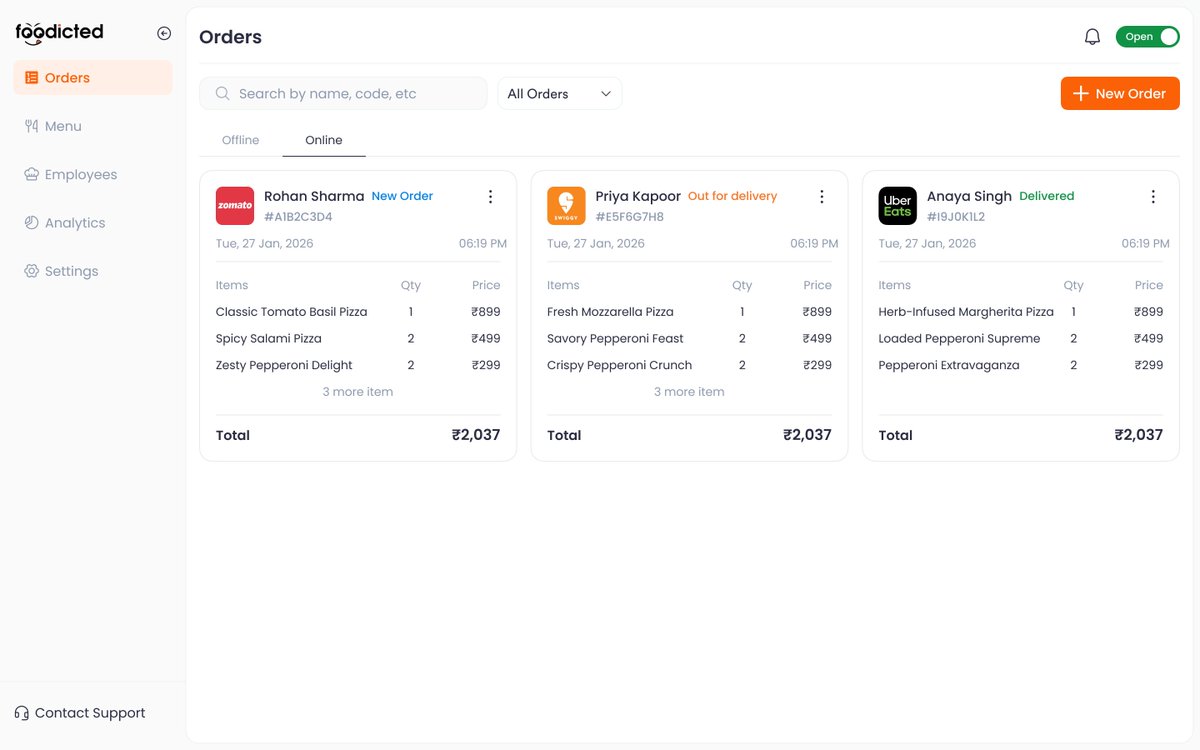1200x750 pixels.
Task: Open Settings page in sidebar
Action: (93, 271)
